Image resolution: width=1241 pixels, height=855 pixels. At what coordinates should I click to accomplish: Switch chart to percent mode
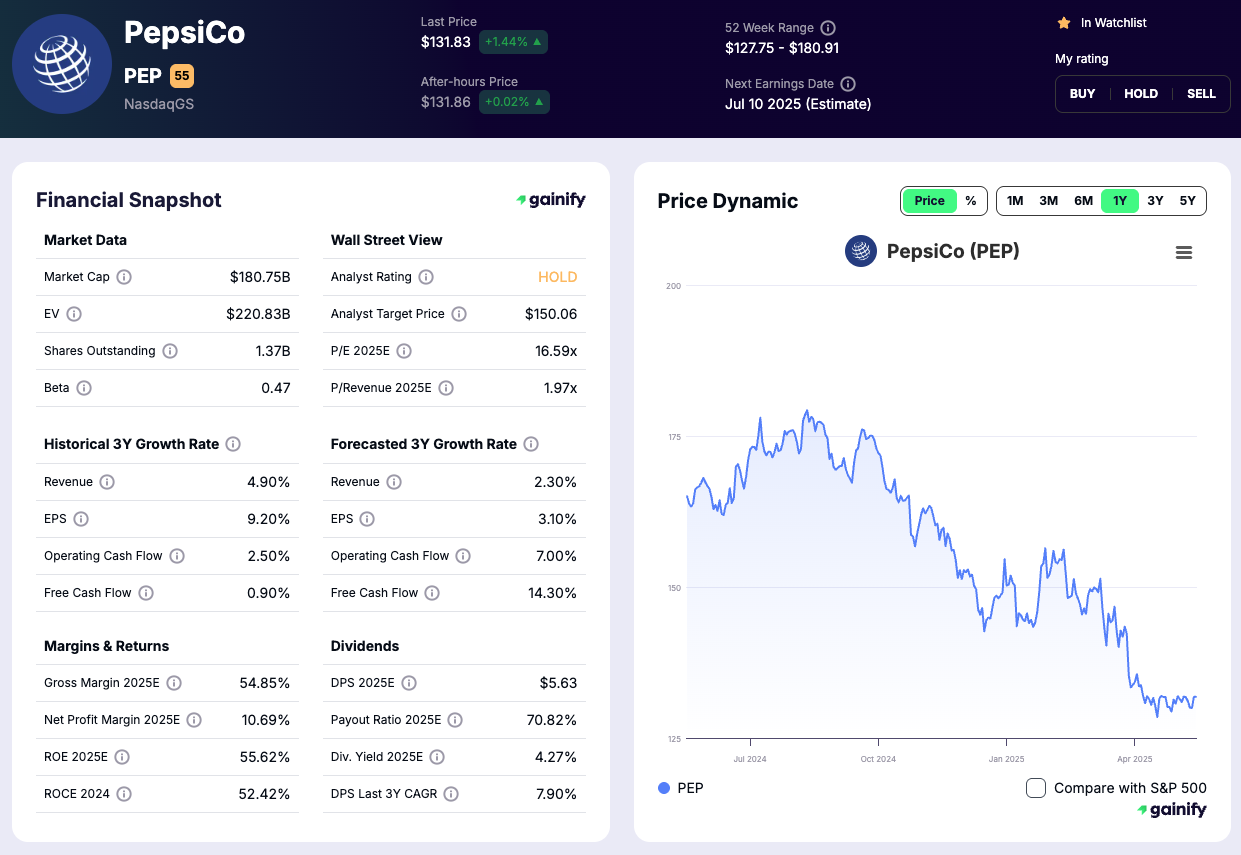tap(970, 201)
